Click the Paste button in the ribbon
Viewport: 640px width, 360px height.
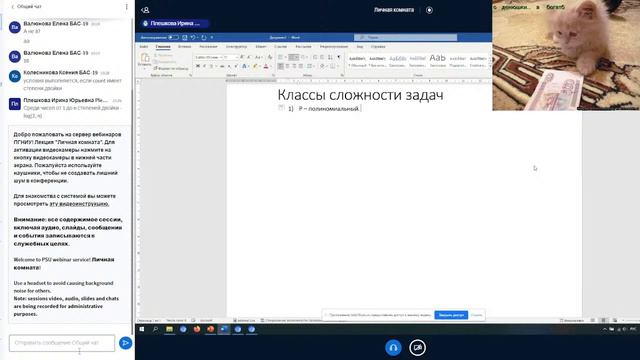point(144,60)
